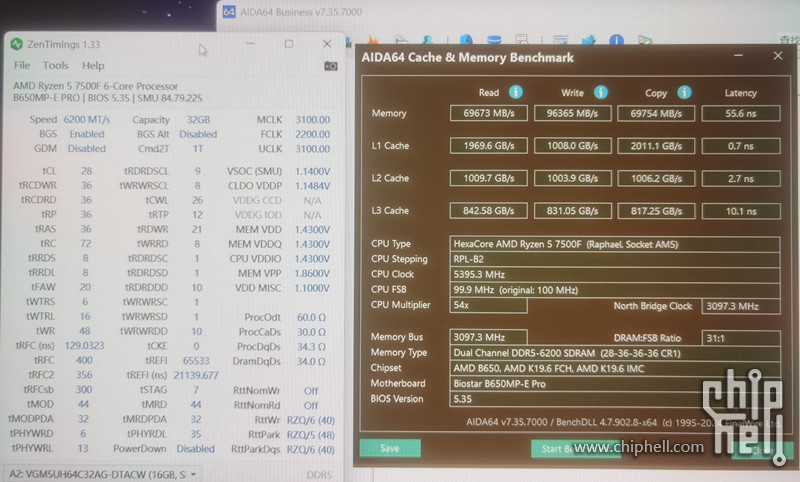Viewport: 800px width, 482px height.
Task: Click the BGS Enabled value
Action: pos(87,134)
